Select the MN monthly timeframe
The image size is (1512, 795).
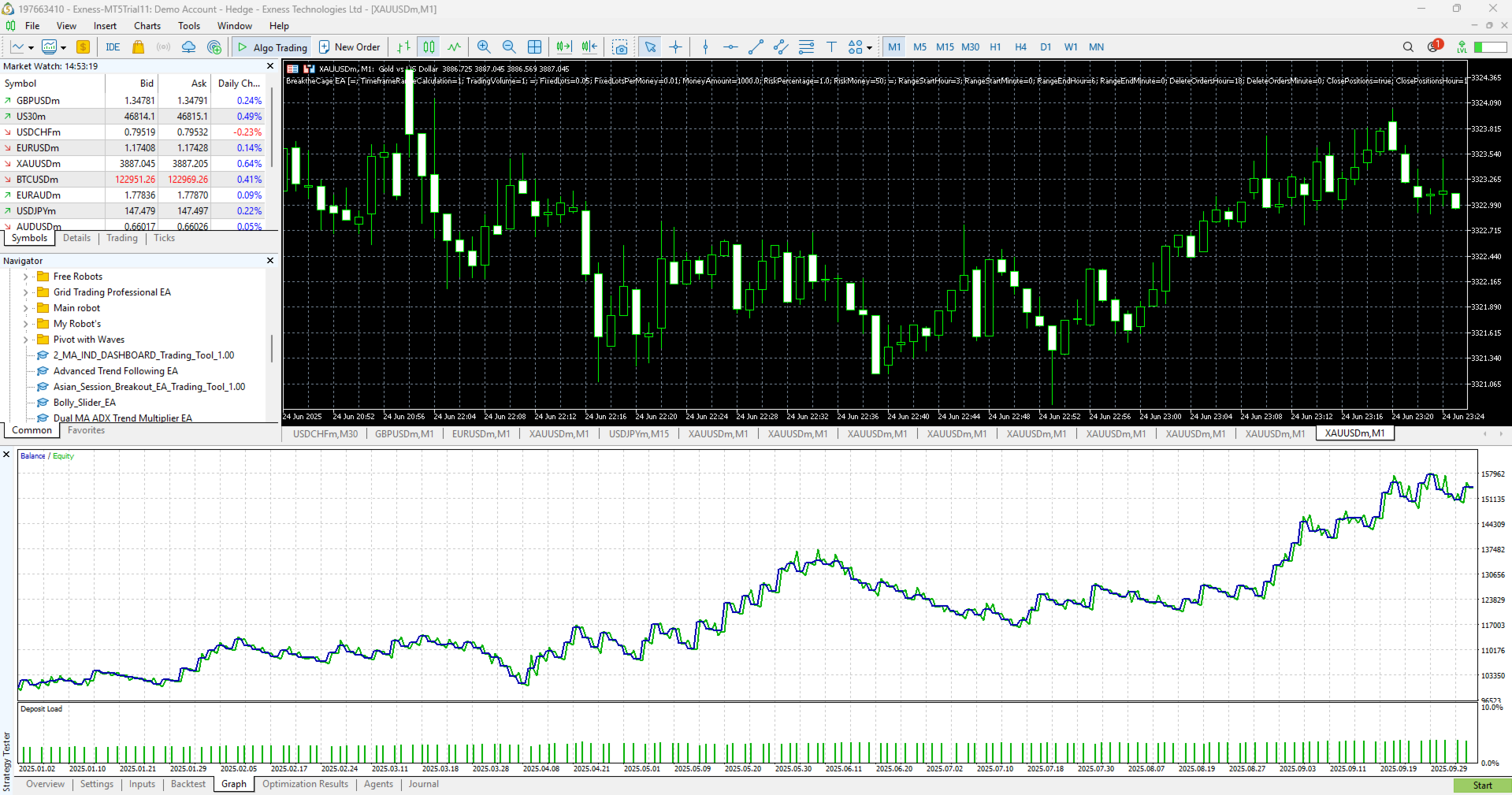(x=1096, y=47)
